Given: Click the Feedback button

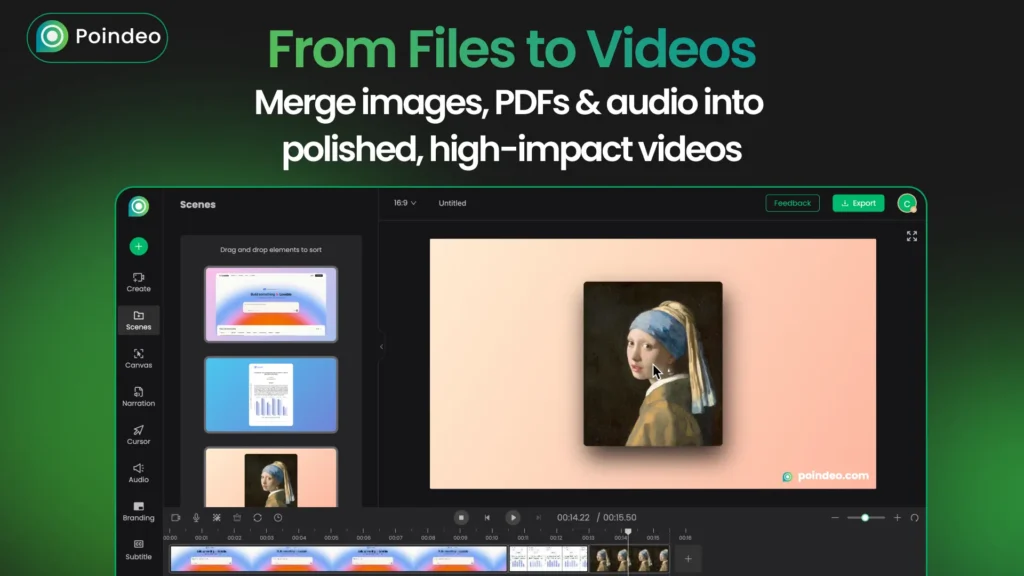Looking at the screenshot, I should pyautogui.click(x=792, y=203).
